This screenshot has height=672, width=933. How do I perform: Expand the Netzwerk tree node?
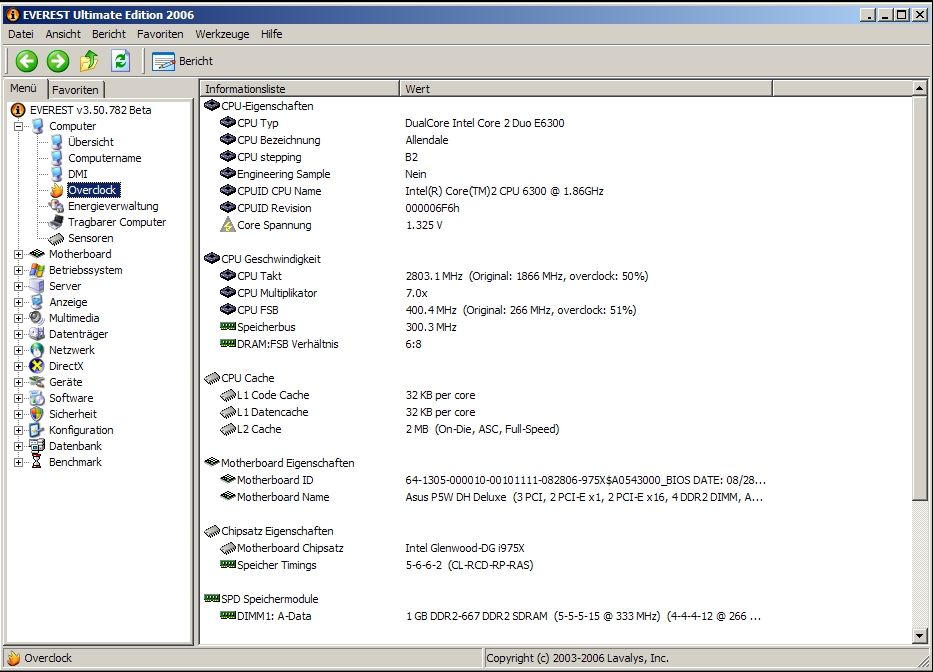pos(18,351)
